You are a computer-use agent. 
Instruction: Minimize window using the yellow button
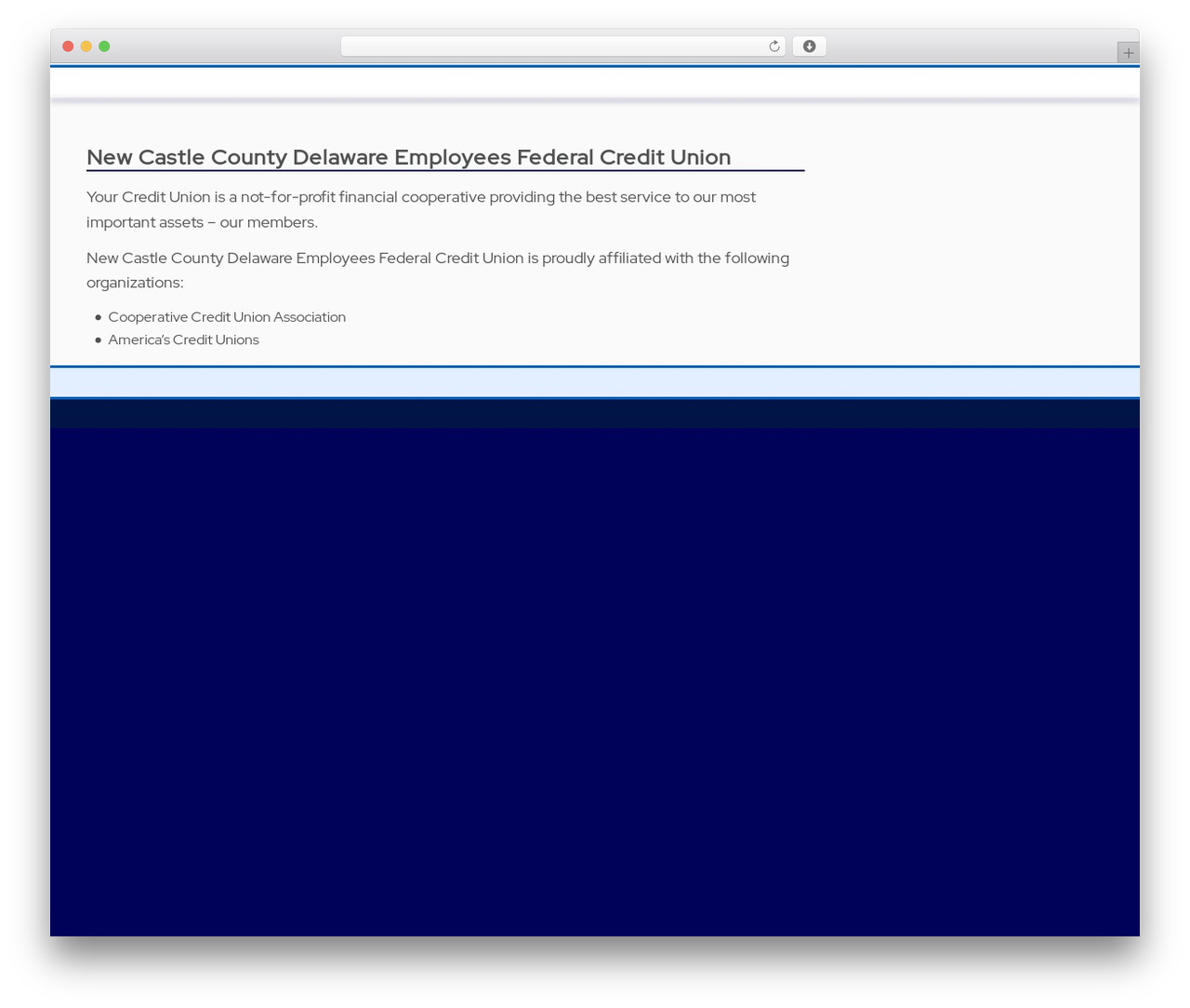[86, 46]
